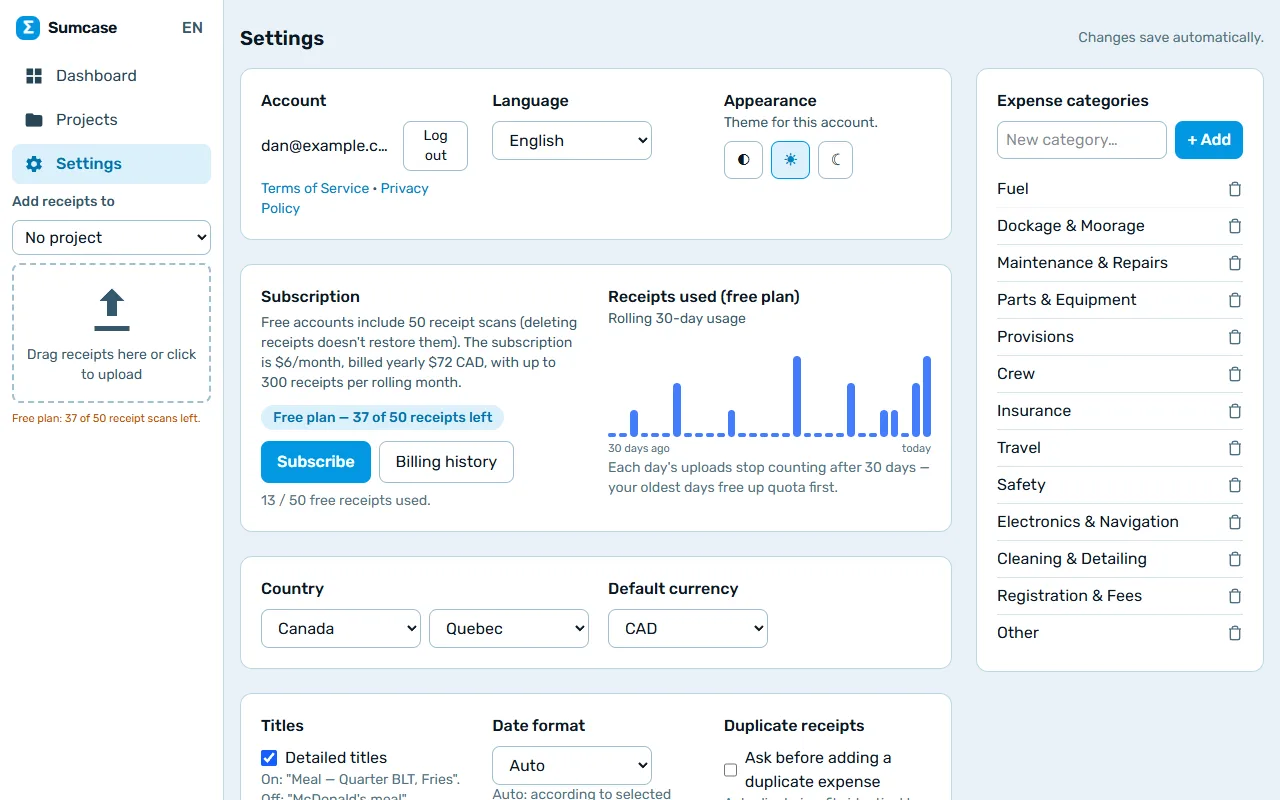1280x800 pixels.
Task: Delete the Cleaning & Detailing category
Action: pos(1235,559)
